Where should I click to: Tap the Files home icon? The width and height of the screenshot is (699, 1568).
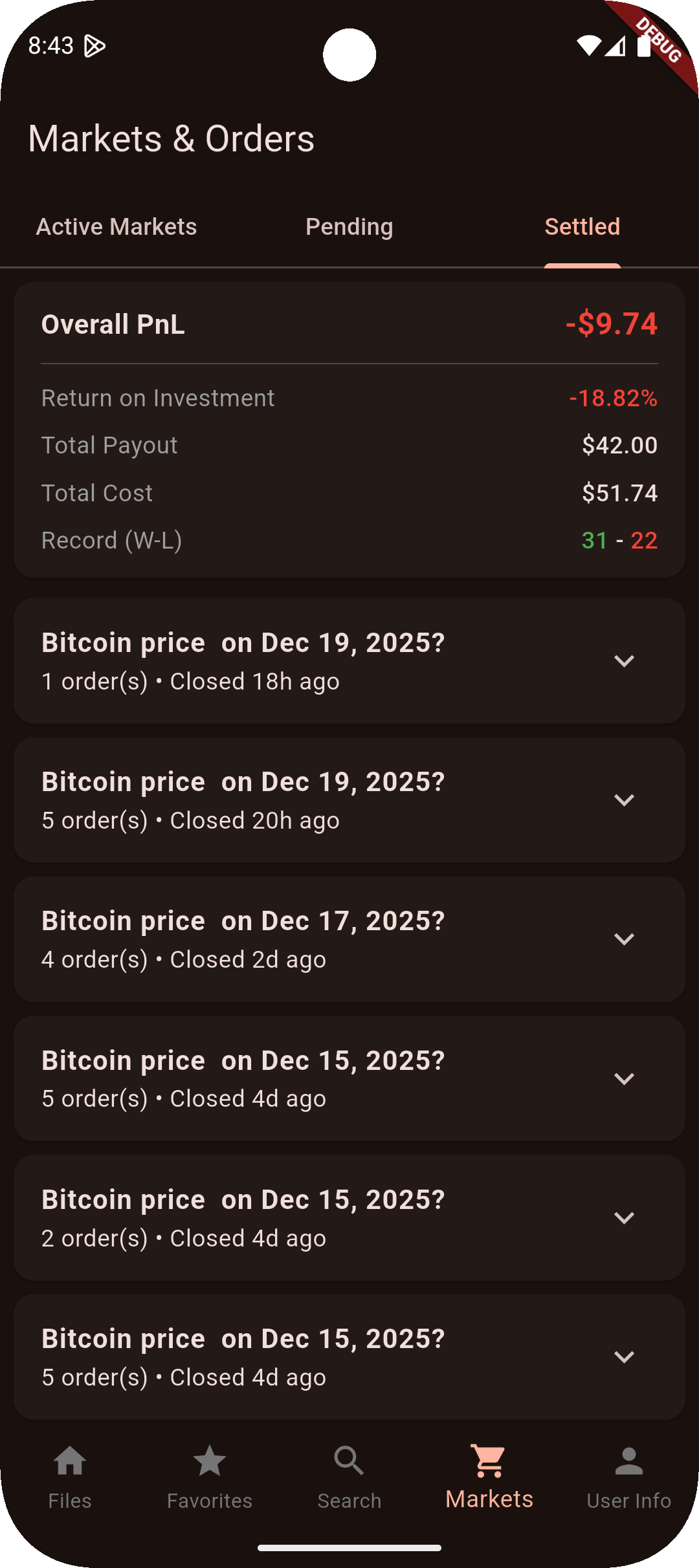(x=70, y=1462)
